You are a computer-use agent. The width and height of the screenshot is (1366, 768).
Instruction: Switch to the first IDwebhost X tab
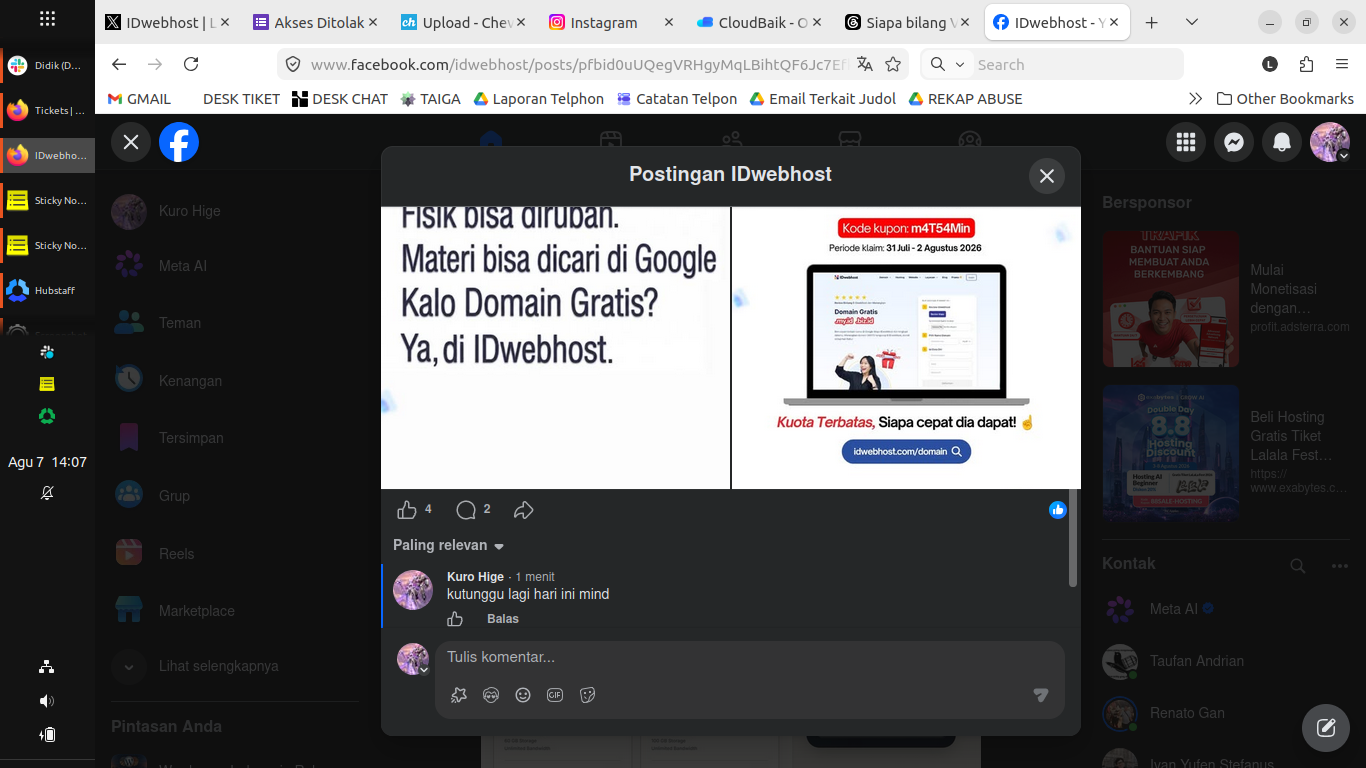coord(167,22)
